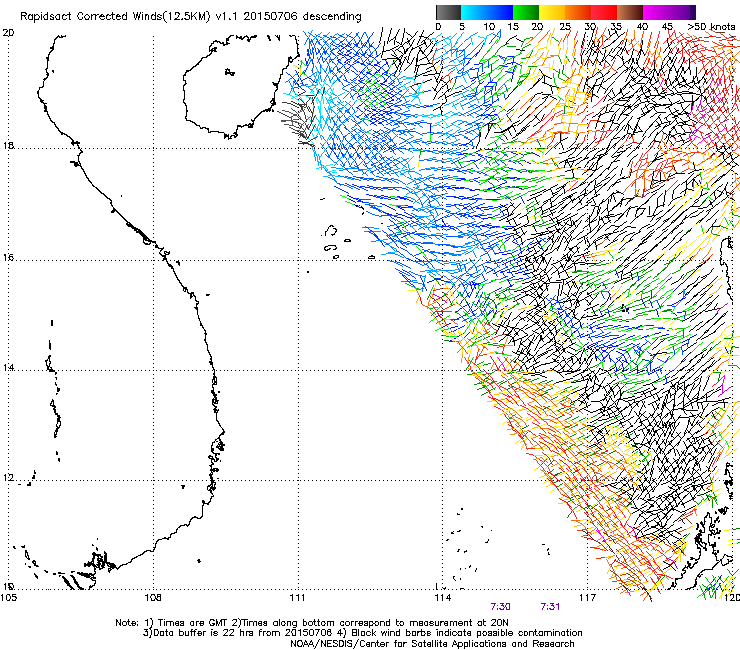Click the '20150706 descending' date in the title
The image size is (740, 650).
click(x=302, y=16)
